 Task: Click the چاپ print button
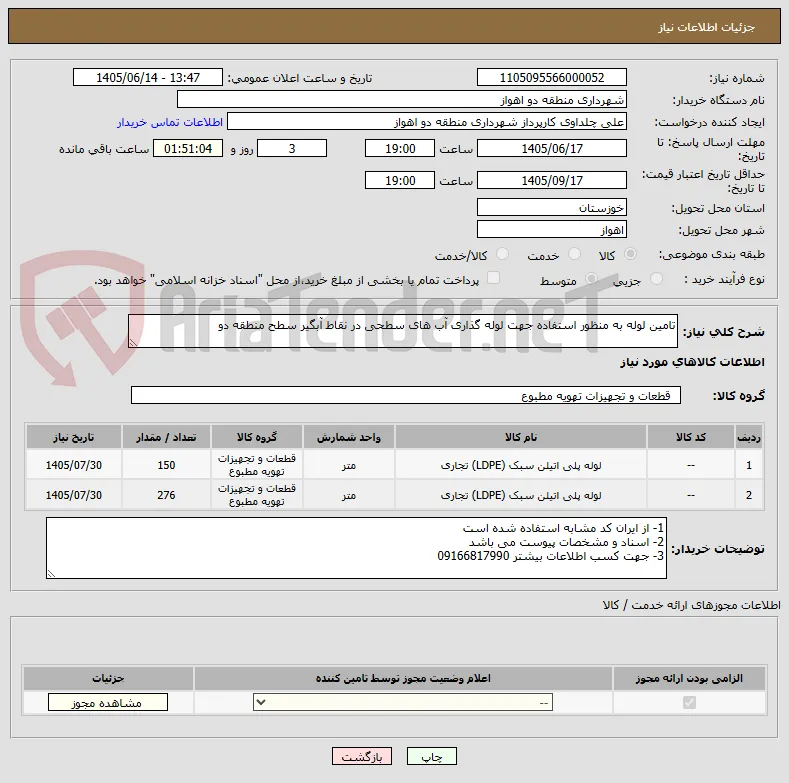point(432,756)
